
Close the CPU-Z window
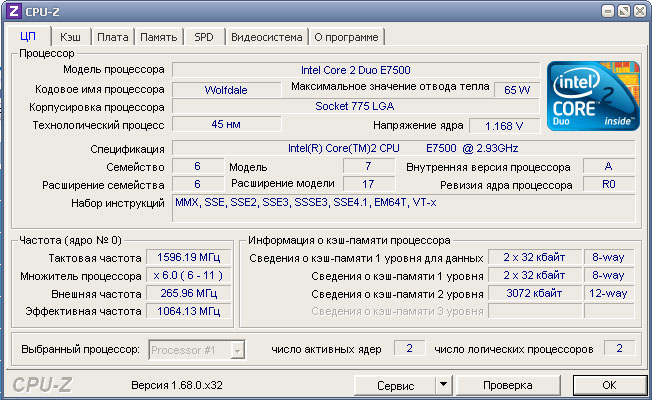click(640, 11)
